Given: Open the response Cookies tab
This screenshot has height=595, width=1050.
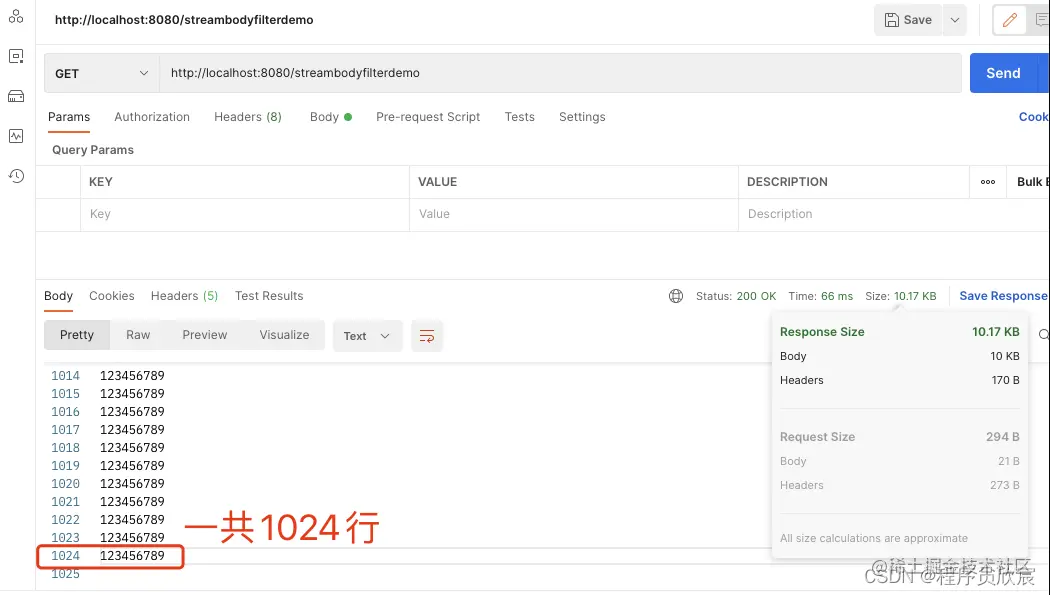Looking at the screenshot, I should pos(112,296).
